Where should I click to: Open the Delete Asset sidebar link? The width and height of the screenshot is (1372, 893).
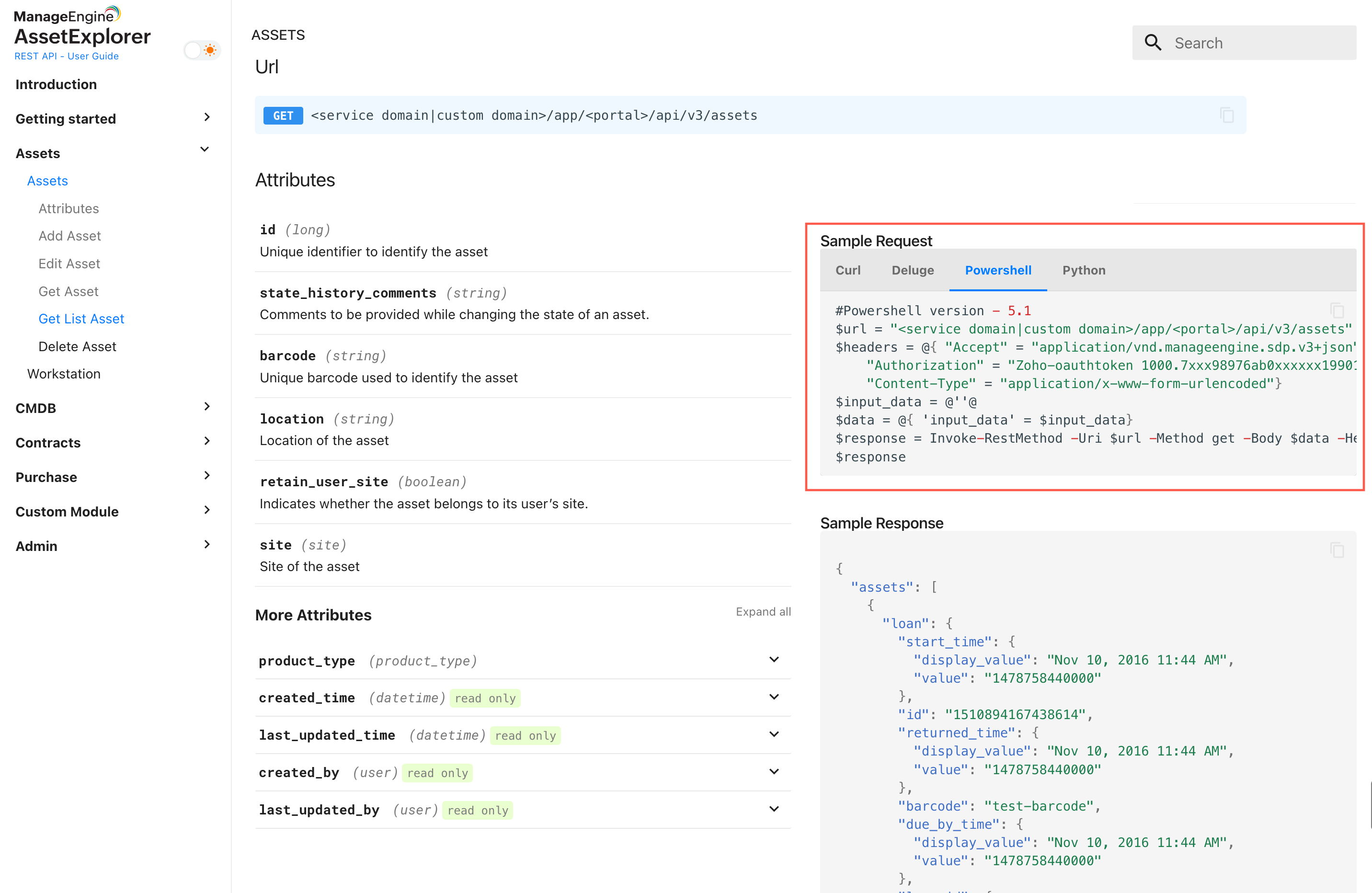[77, 346]
